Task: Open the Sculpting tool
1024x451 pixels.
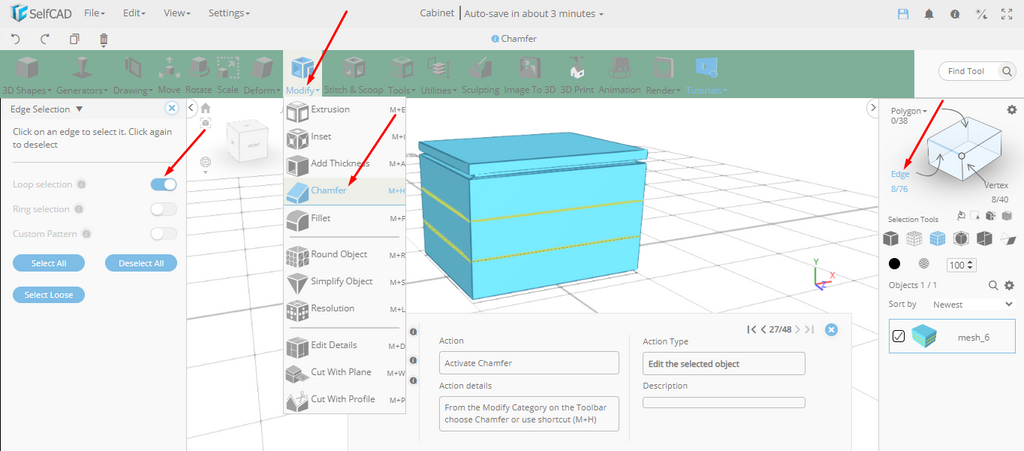Action: tap(480, 75)
